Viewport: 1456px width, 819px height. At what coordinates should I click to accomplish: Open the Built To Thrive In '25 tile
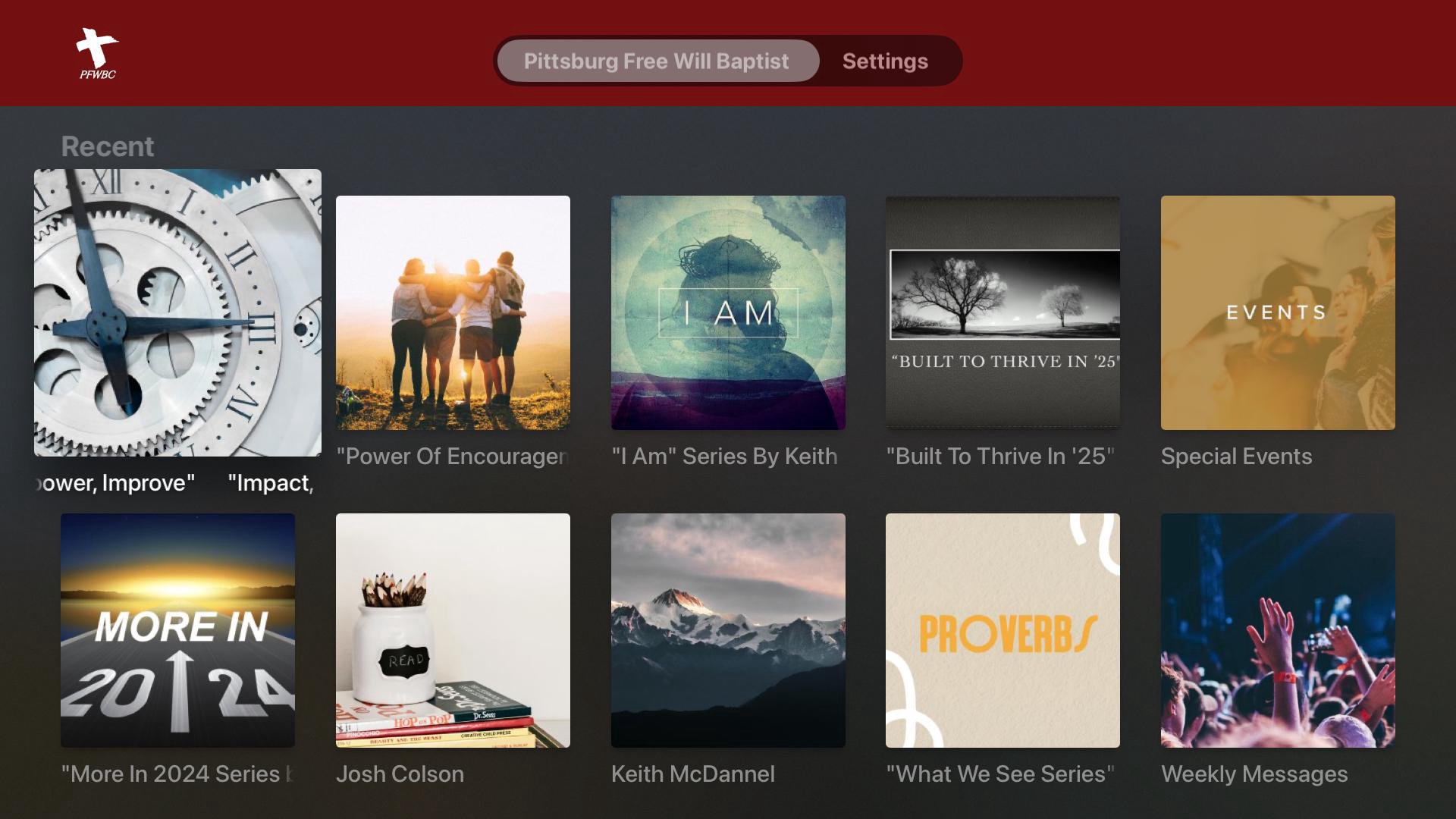tap(1003, 312)
